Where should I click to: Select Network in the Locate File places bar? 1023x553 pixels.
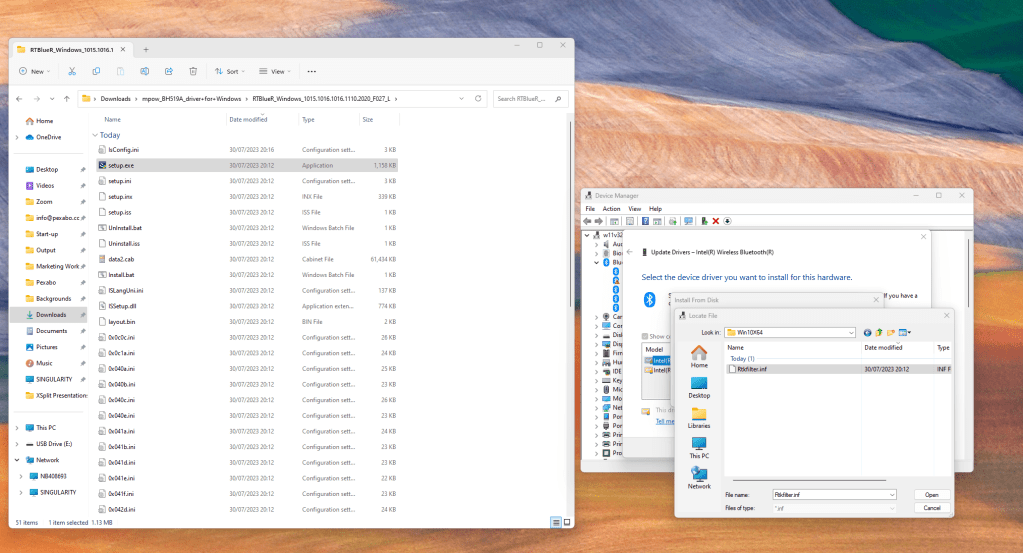click(699, 478)
